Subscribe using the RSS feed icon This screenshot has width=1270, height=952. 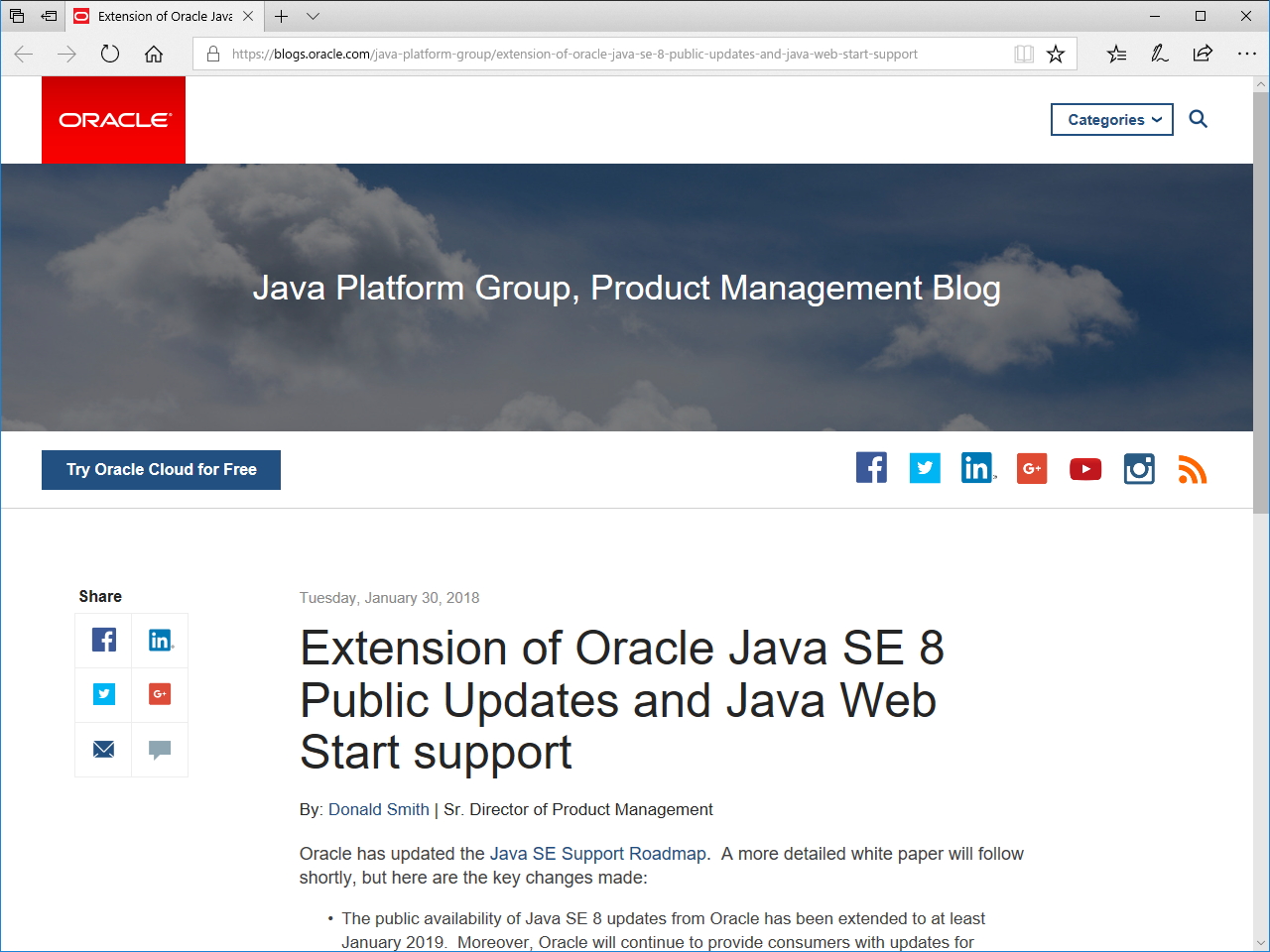click(1193, 469)
